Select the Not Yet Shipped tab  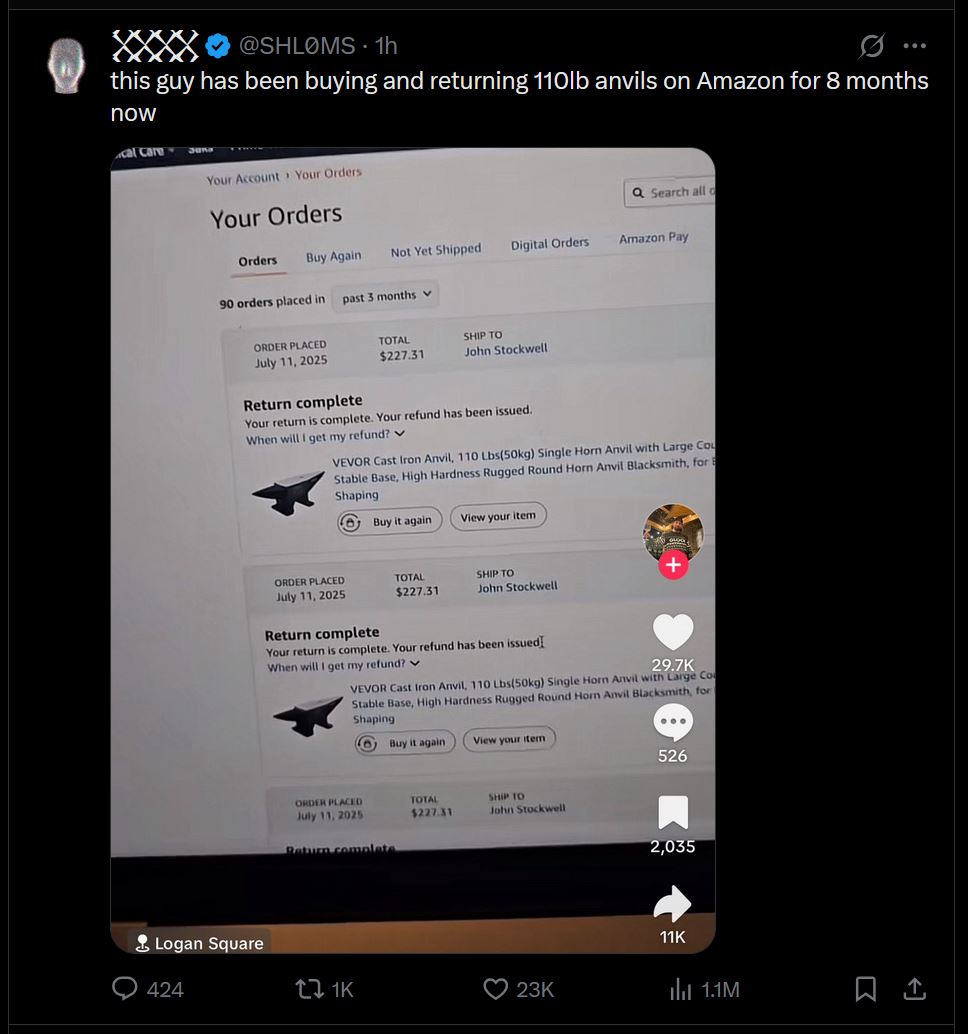click(x=436, y=251)
